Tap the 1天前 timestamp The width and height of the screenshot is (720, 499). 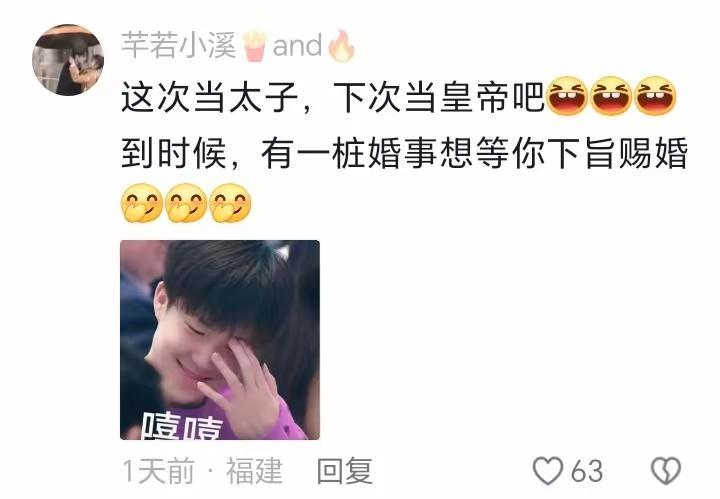coord(158,471)
